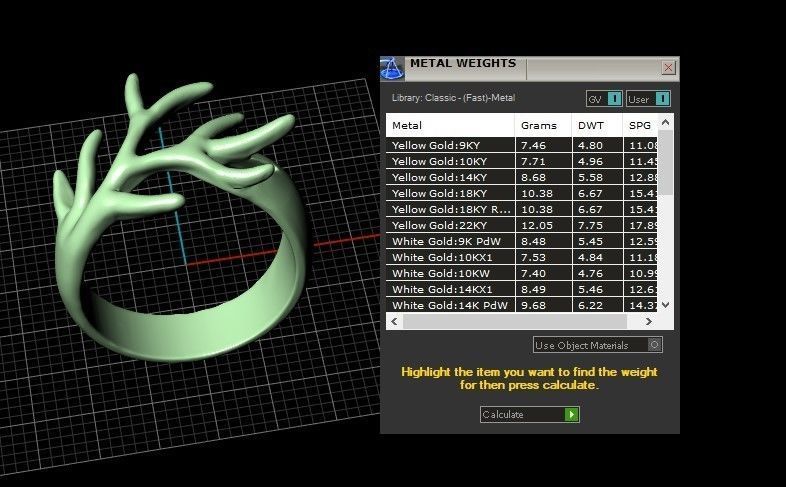Close the Metal Weights panel

pyautogui.click(x=668, y=68)
